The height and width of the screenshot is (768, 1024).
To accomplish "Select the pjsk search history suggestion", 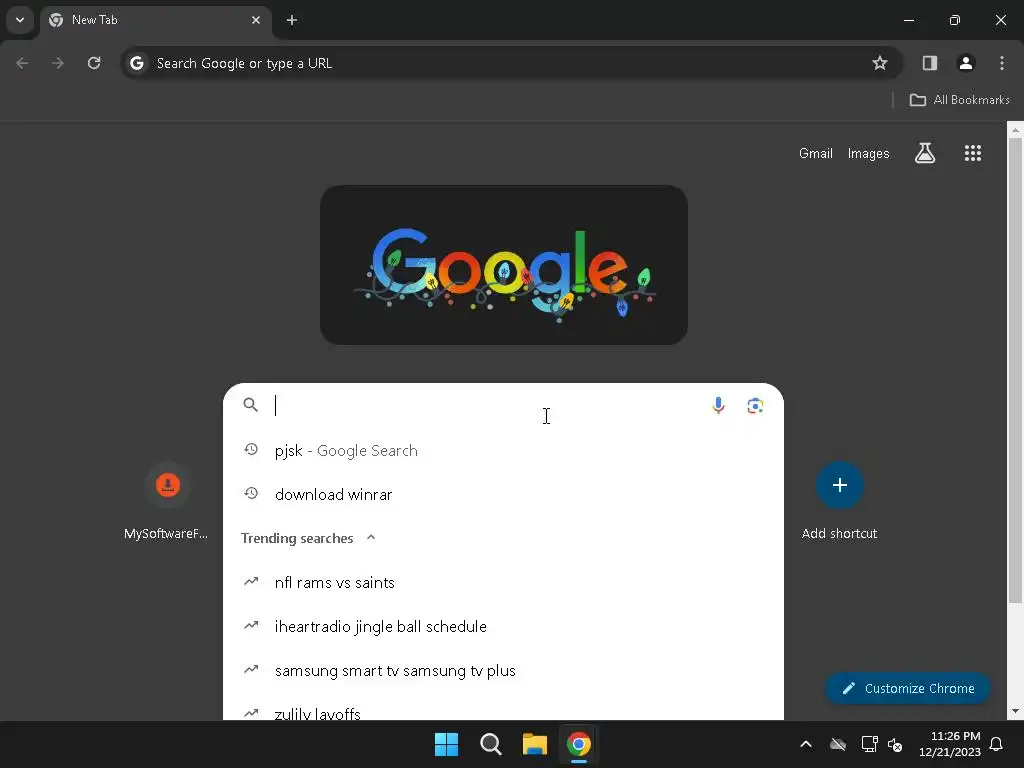I will pos(503,451).
